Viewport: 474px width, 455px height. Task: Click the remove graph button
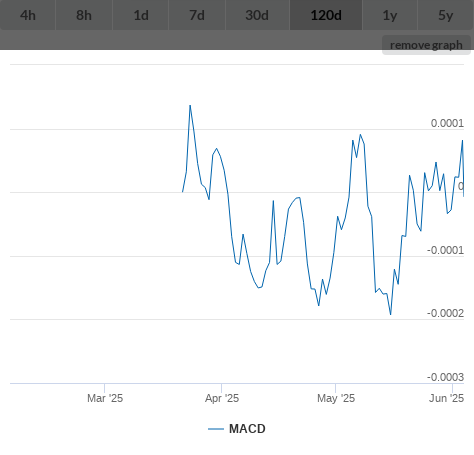coord(426,45)
